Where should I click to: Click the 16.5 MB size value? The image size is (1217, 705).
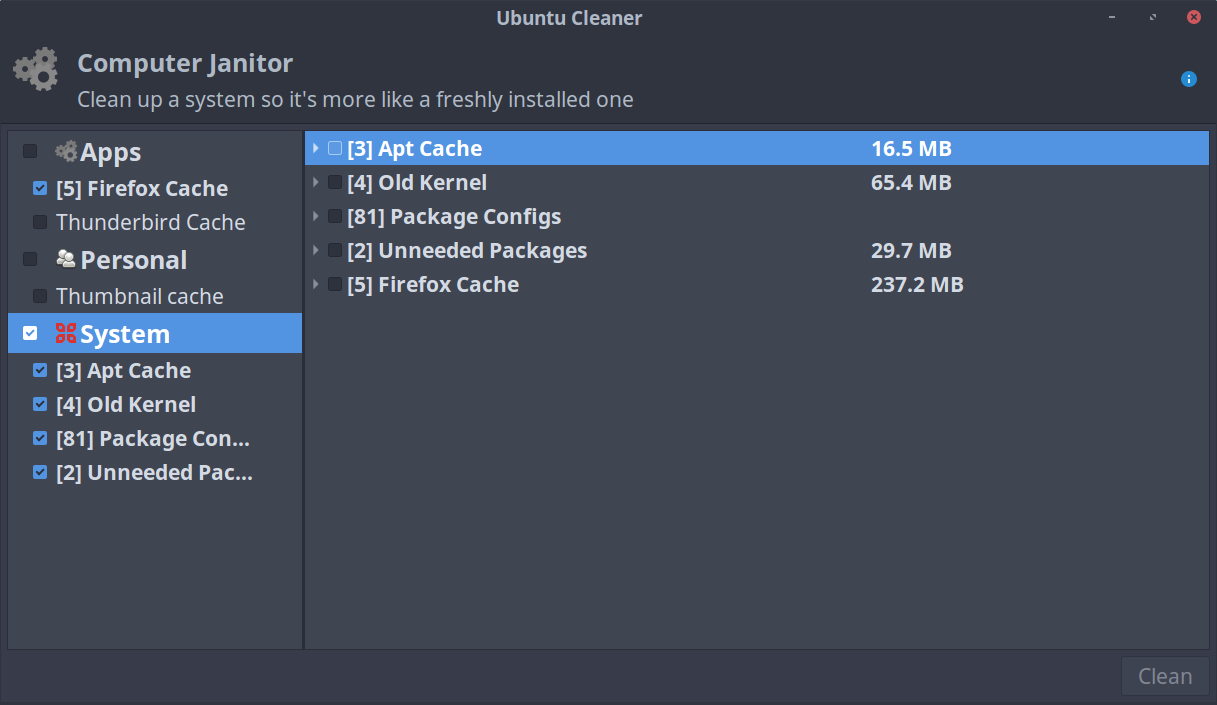[x=911, y=148]
